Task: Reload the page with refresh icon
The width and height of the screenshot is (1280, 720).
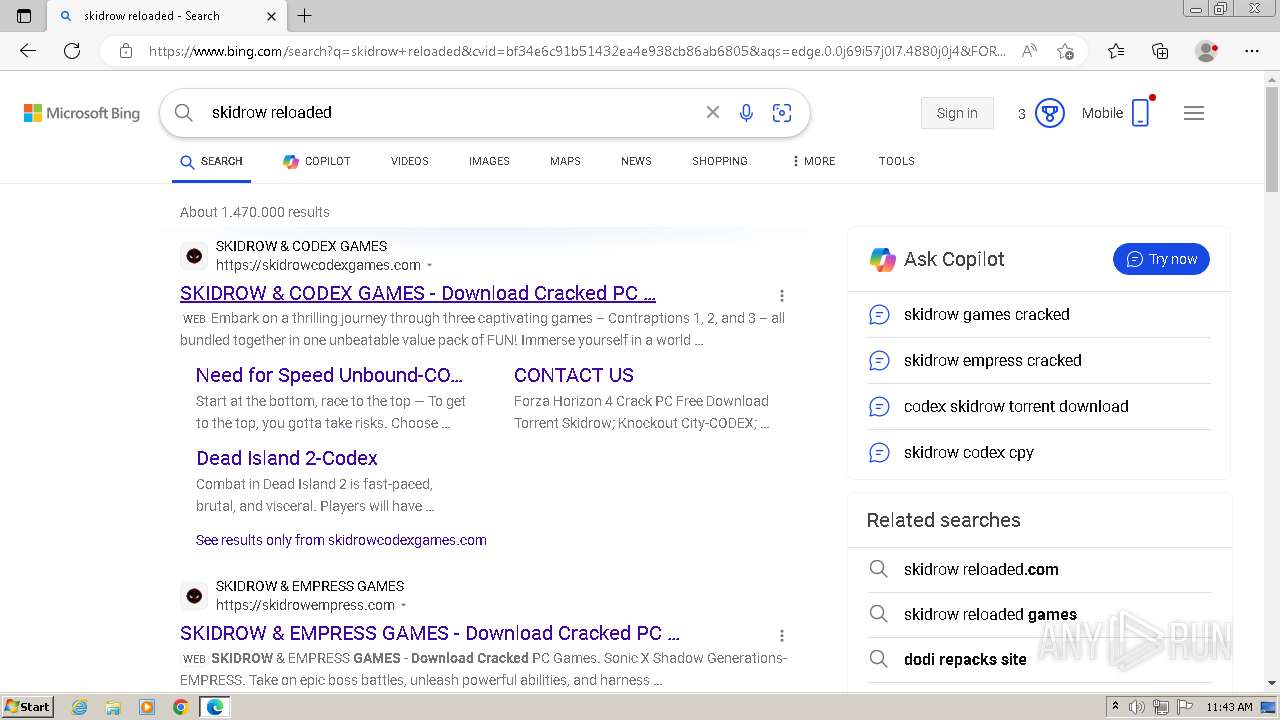Action: [x=72, y=51]
